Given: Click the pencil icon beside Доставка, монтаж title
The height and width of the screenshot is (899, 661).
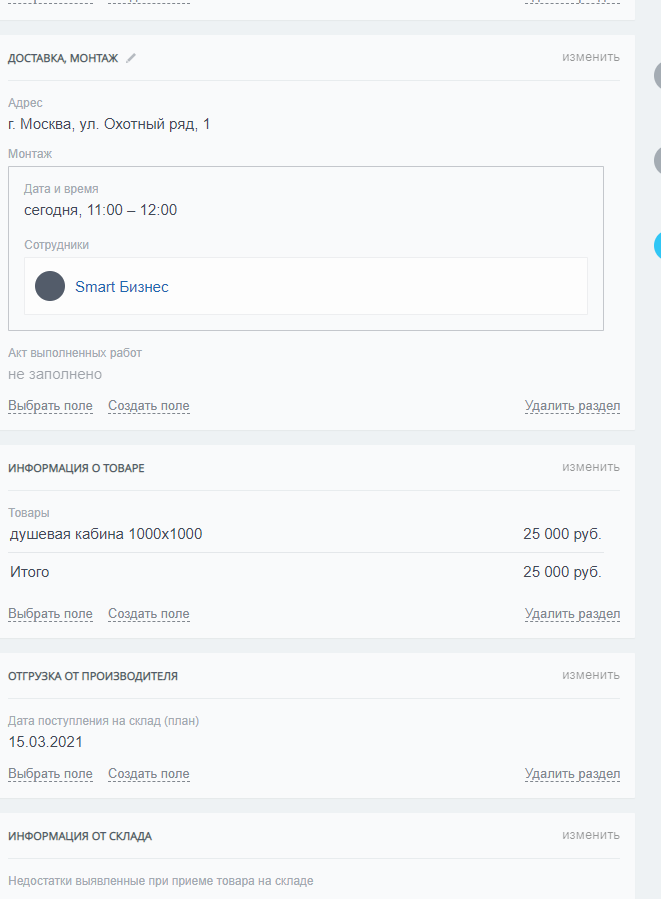Looking at the screenshot, I should (x=131, y=58).
